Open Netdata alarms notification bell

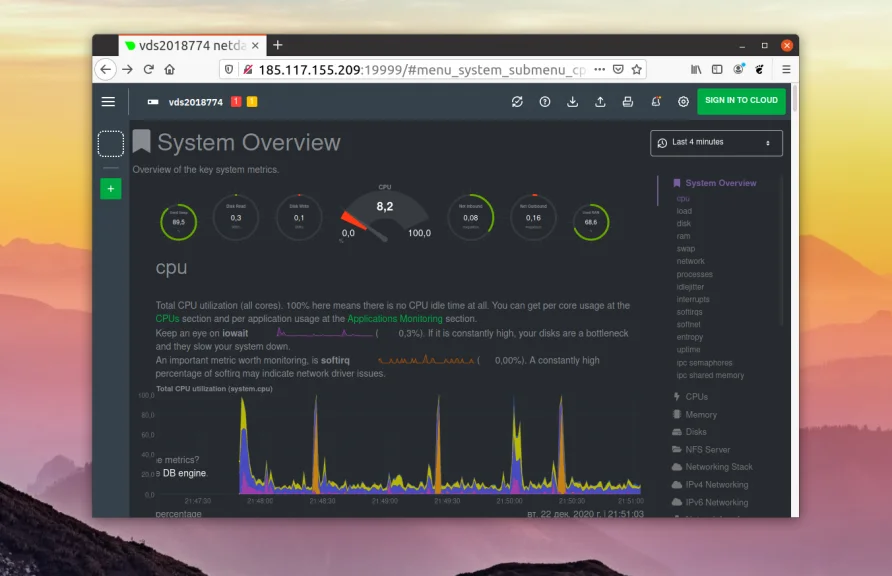pyautogui.click(x=656, y=101)
